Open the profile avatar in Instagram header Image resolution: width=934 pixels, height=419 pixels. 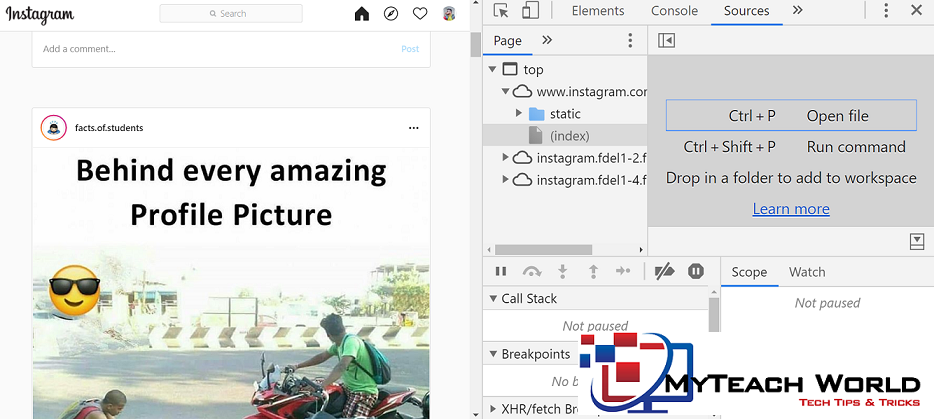(x=449, y=14)
